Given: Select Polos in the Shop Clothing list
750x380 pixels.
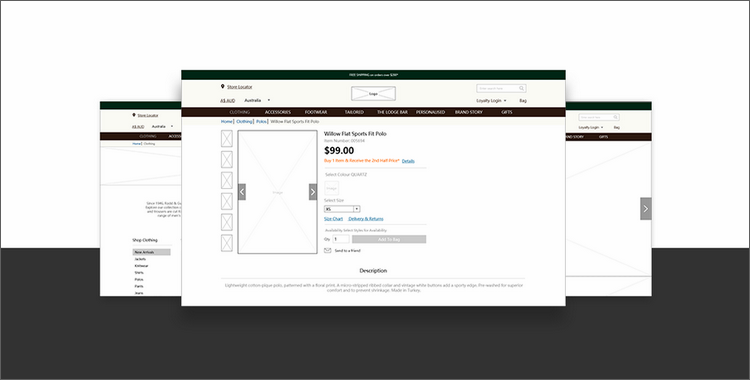Looking at the screenshot, I should point(139,279).
